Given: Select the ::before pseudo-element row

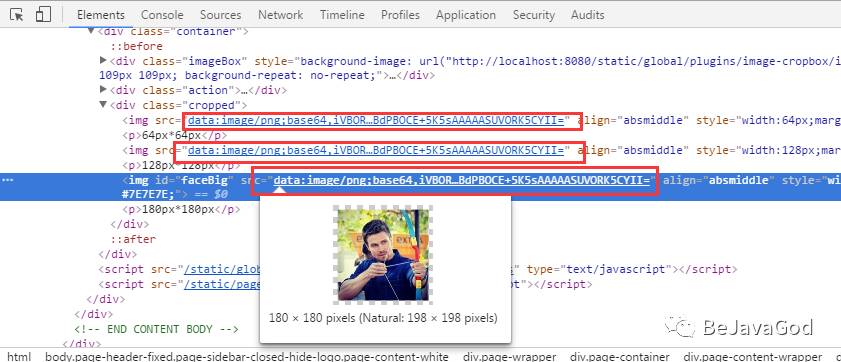Looking at the screenshot, I should [x=136, y=46].
